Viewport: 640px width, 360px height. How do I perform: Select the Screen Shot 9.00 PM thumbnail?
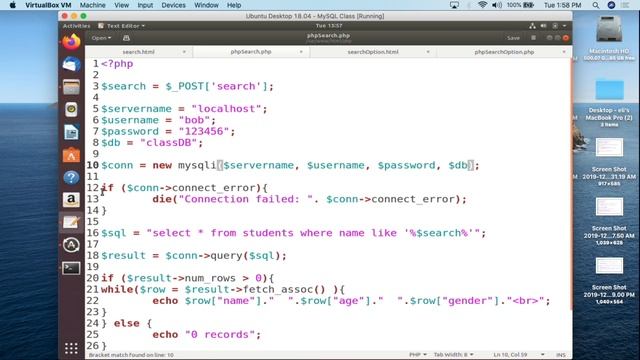coord(609,266)
